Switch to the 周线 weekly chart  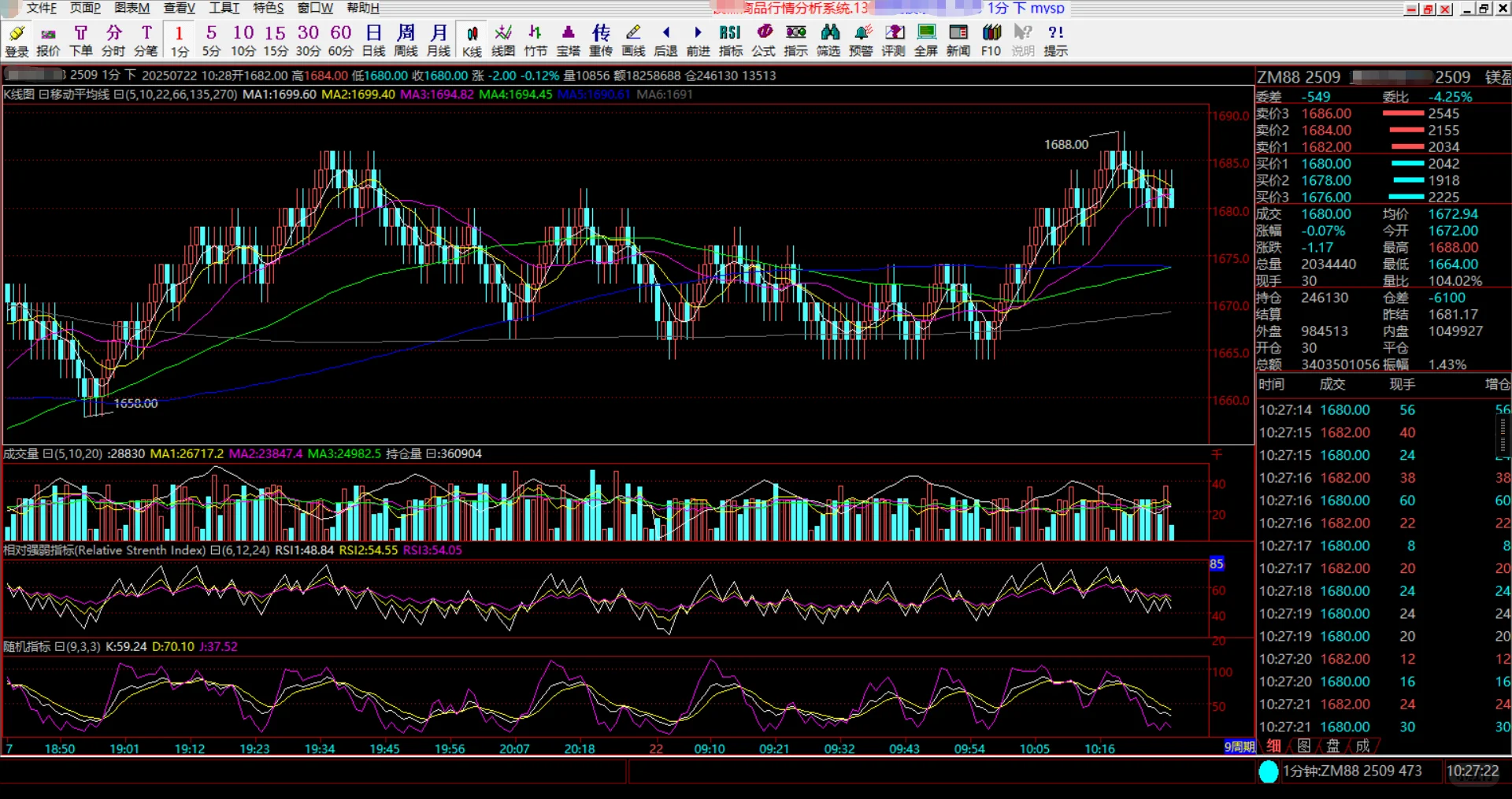click(406, 40)
